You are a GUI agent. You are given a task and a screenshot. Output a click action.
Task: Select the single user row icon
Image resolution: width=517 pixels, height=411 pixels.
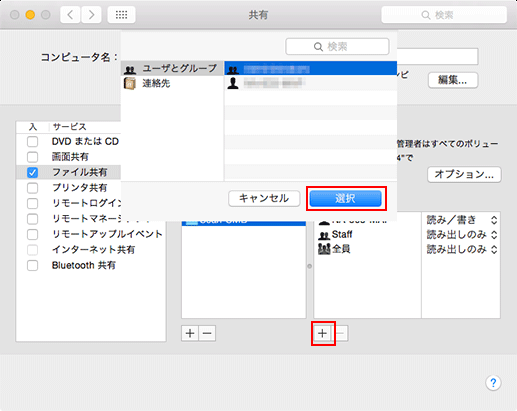pyautogui.click(x=233, y=83)
